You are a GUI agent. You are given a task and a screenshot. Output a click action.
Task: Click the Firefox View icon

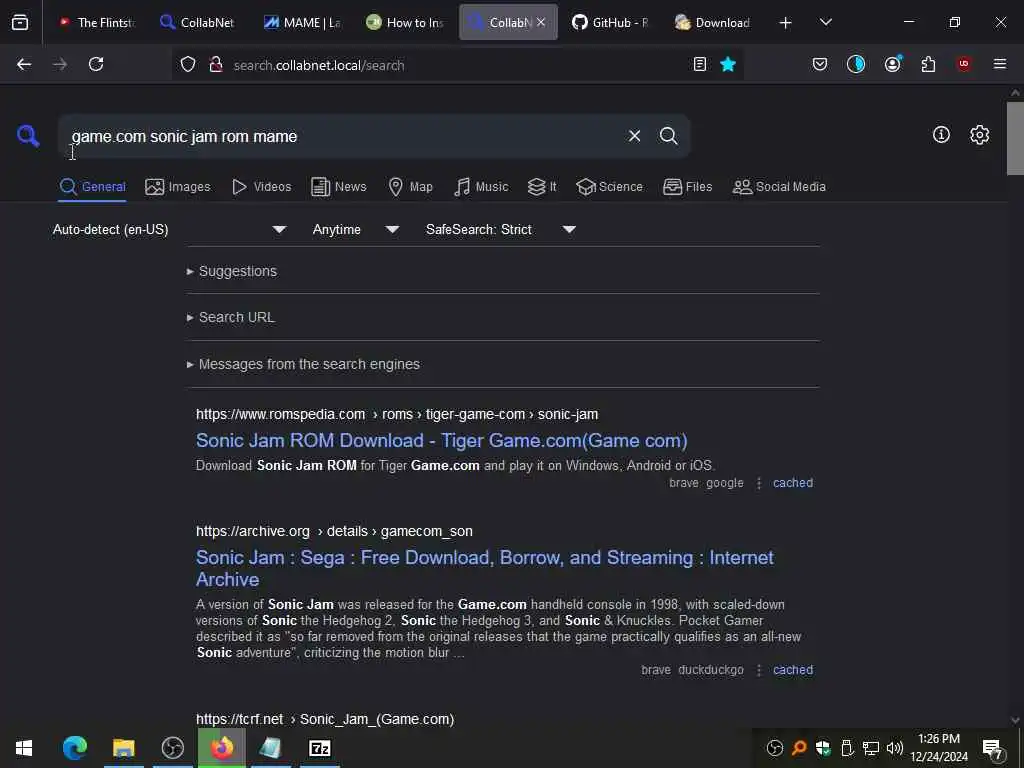point(20,22)
